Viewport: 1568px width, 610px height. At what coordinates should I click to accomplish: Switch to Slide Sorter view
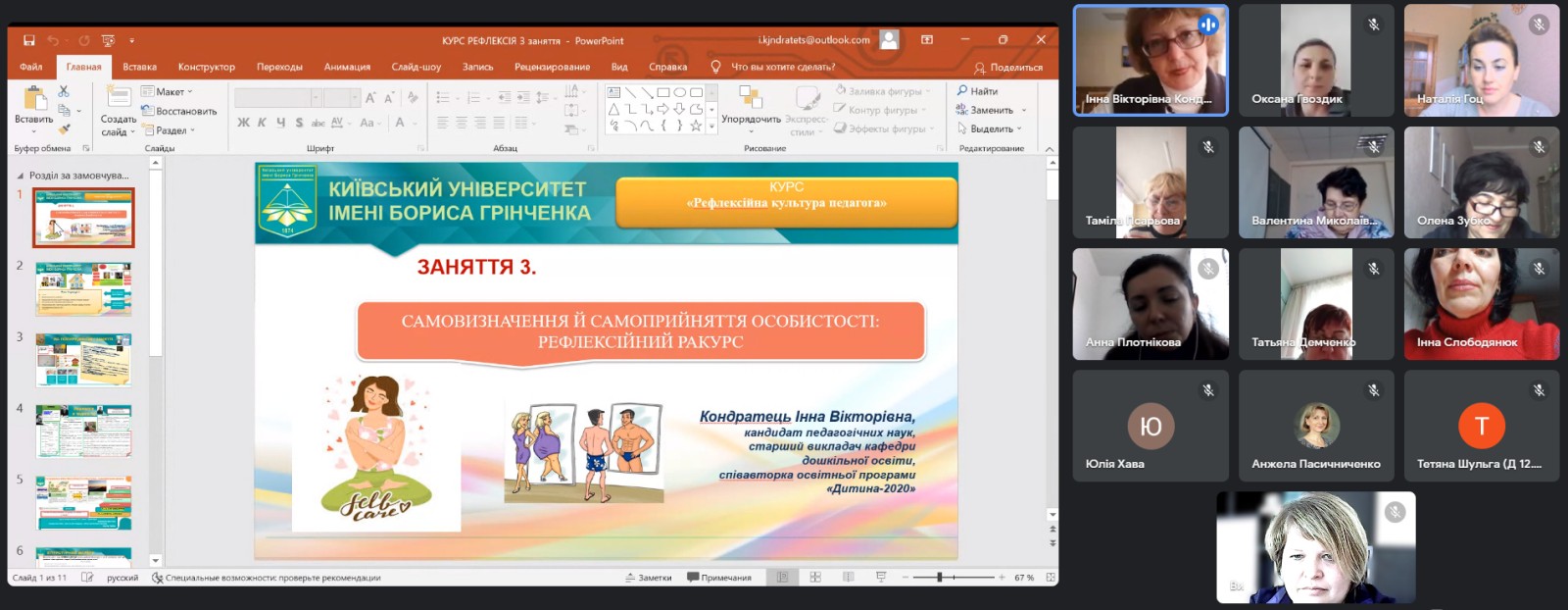(815, 578)
